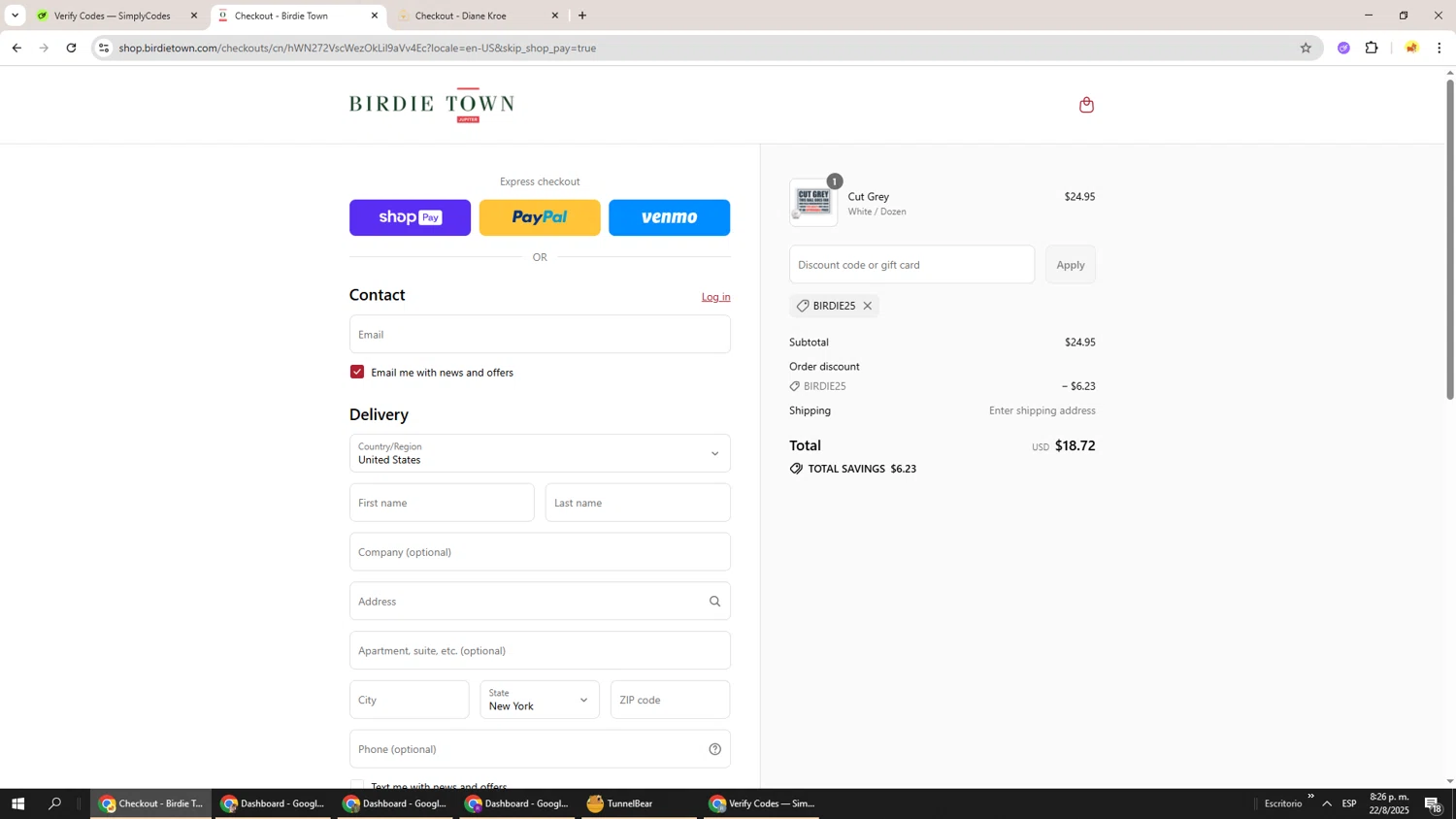The height and width of the screenshot is (819, 1456).
Task: Focus the Company (optional) field
Action: (540, 552)
